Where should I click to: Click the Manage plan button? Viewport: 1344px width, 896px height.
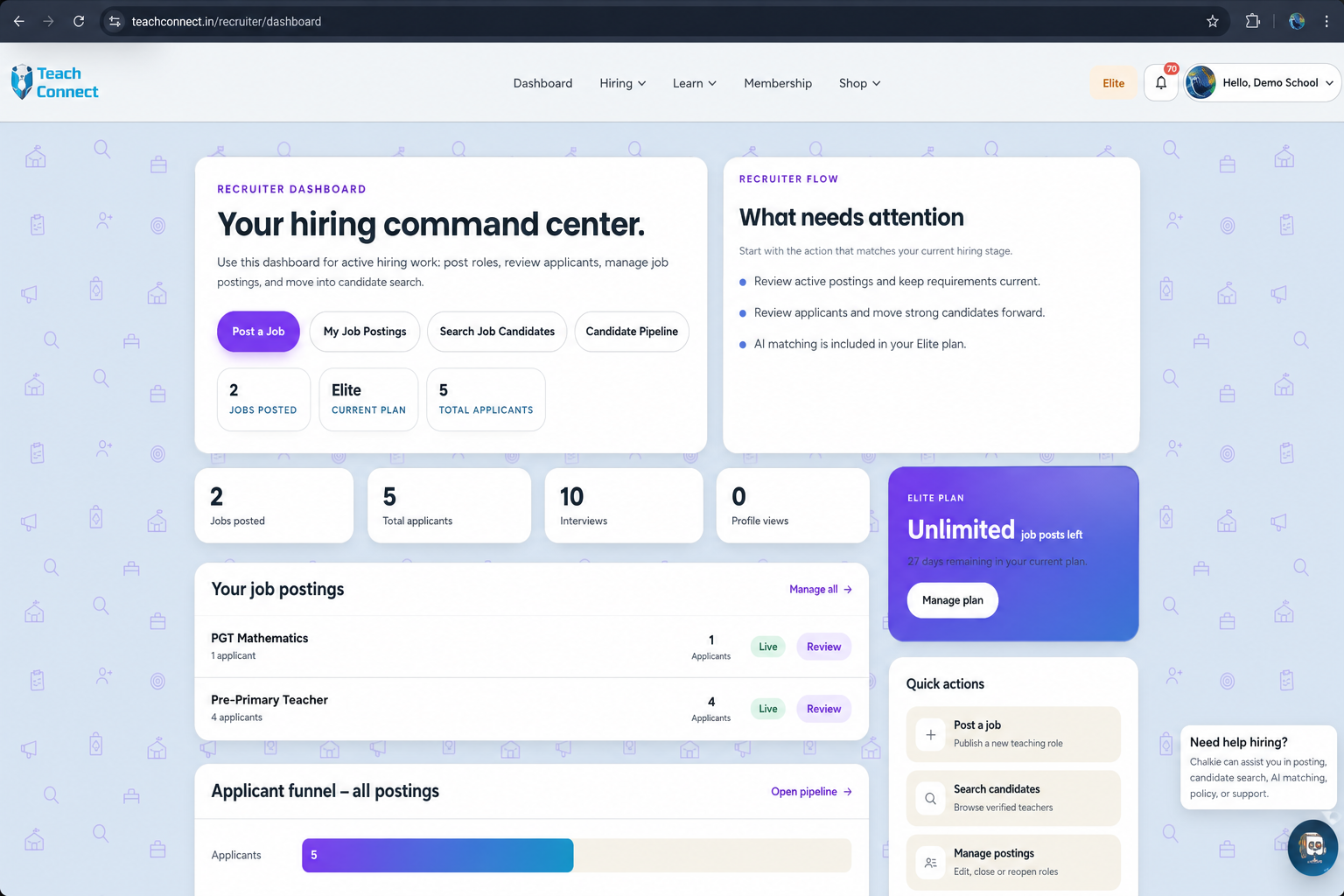pyautogui.click(x=953, y=600)
